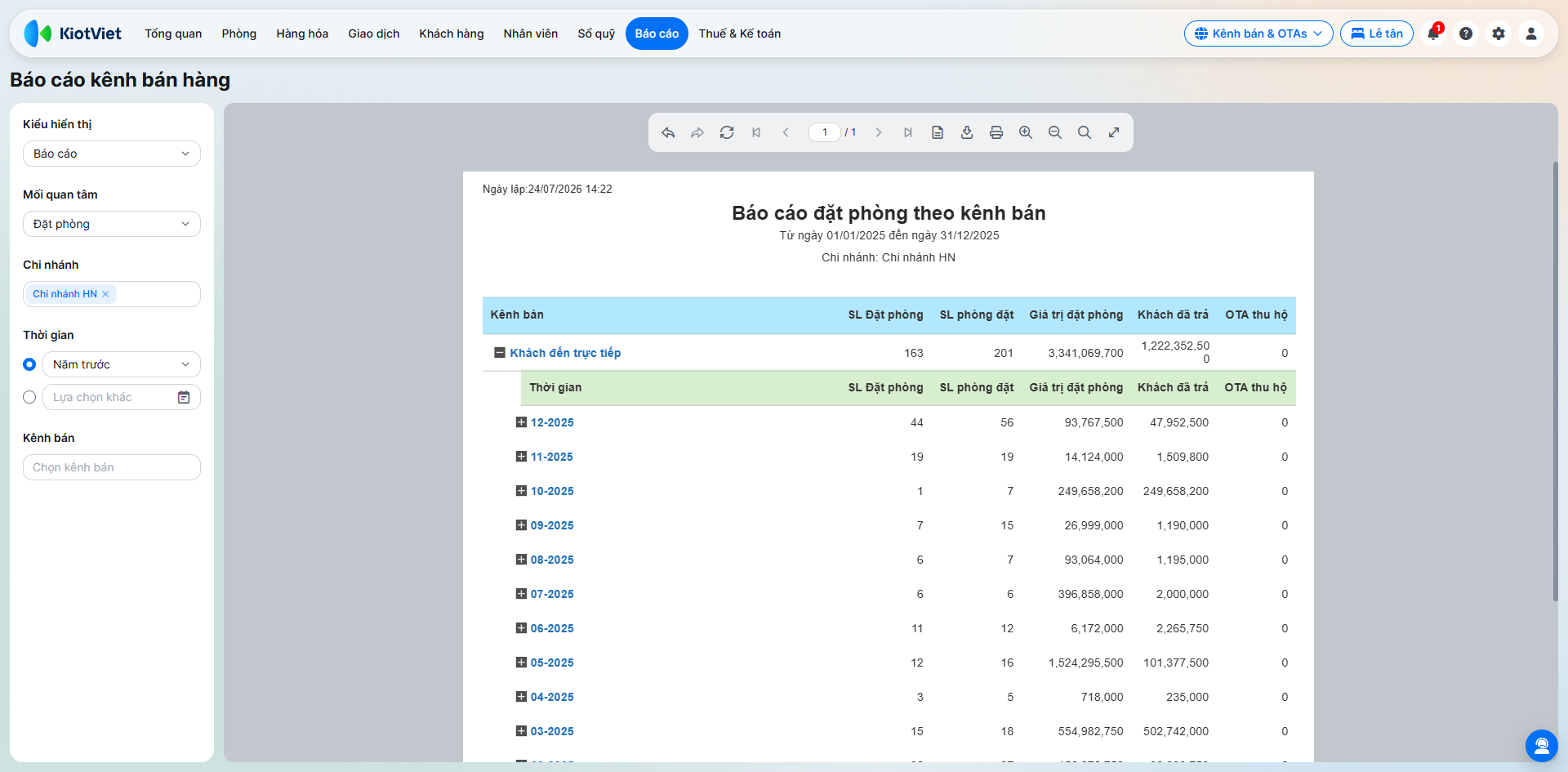The image size is (1568, 772).
Task: Click the Chi nhánh branch selection field
Action: click(x=112, y=294)
